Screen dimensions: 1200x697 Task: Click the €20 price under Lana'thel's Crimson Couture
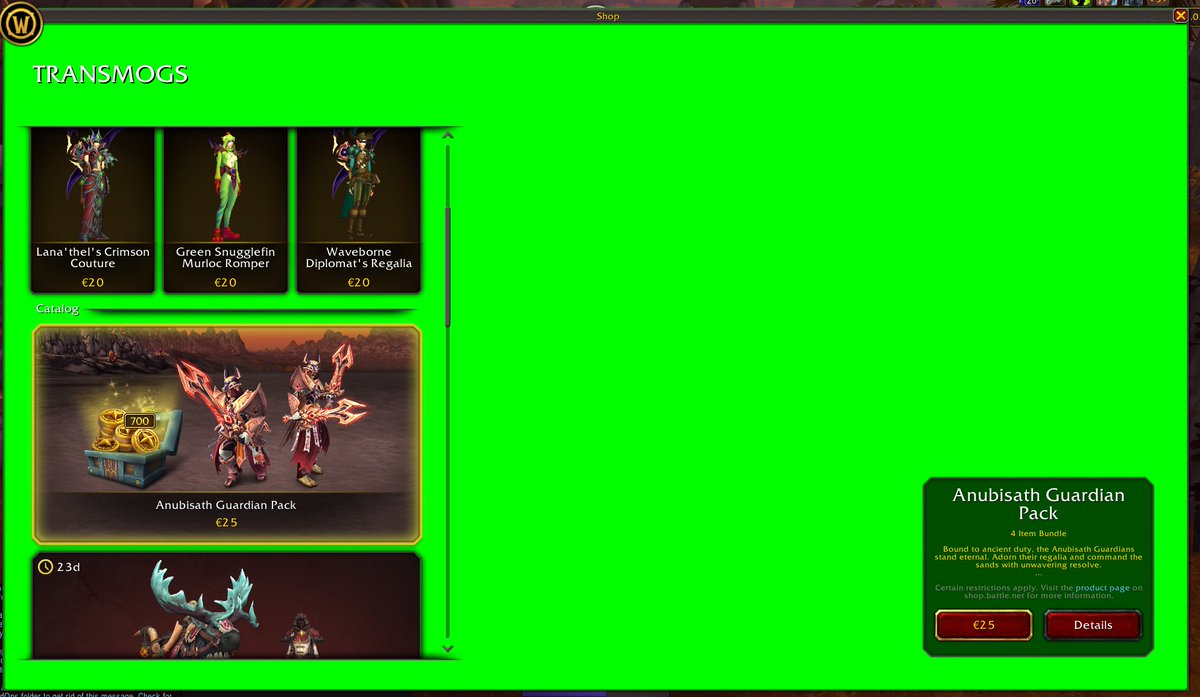[93, 283]
